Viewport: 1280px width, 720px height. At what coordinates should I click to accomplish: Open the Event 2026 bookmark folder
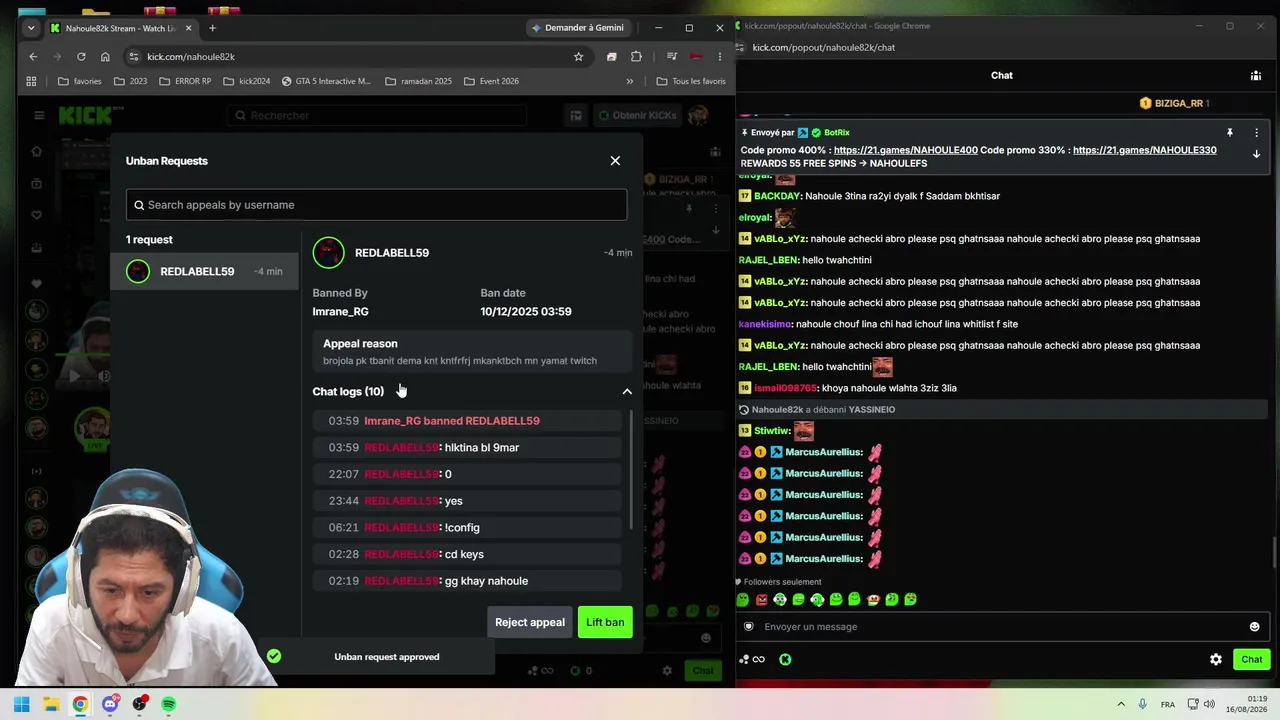tap(491, 81)
